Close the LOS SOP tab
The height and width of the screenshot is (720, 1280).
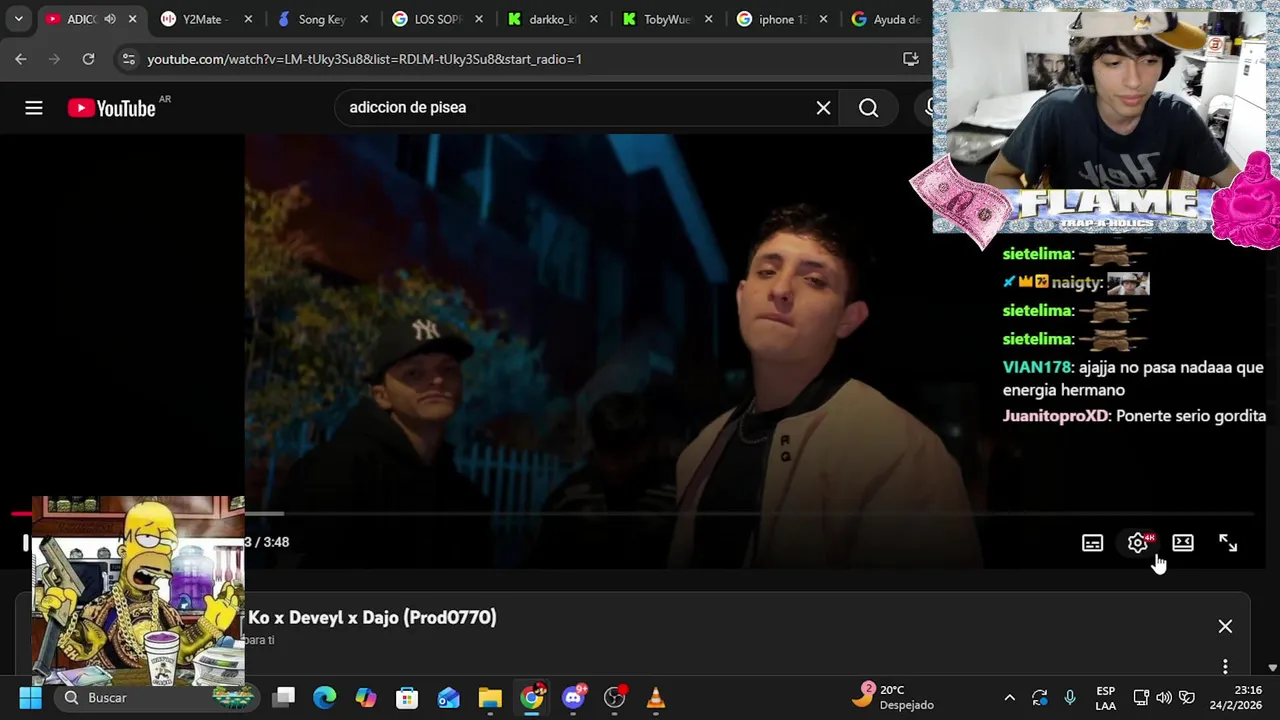pyautogui.click(x=480, y=19)
